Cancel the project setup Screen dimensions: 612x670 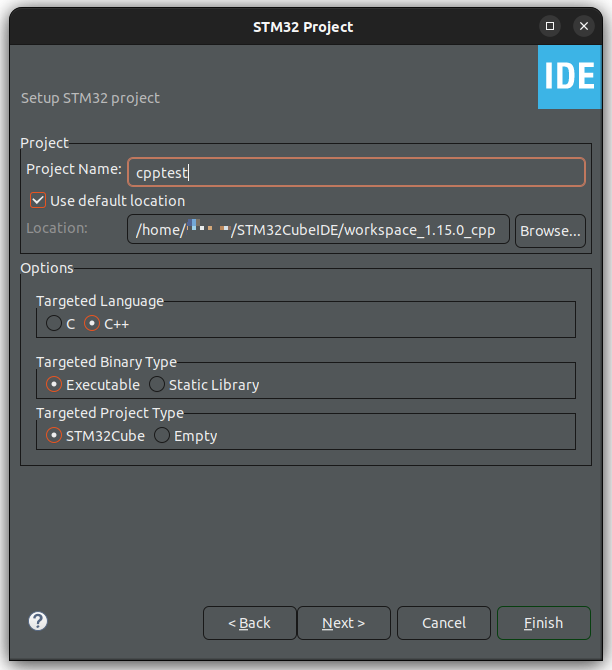[x=444, y=623]
